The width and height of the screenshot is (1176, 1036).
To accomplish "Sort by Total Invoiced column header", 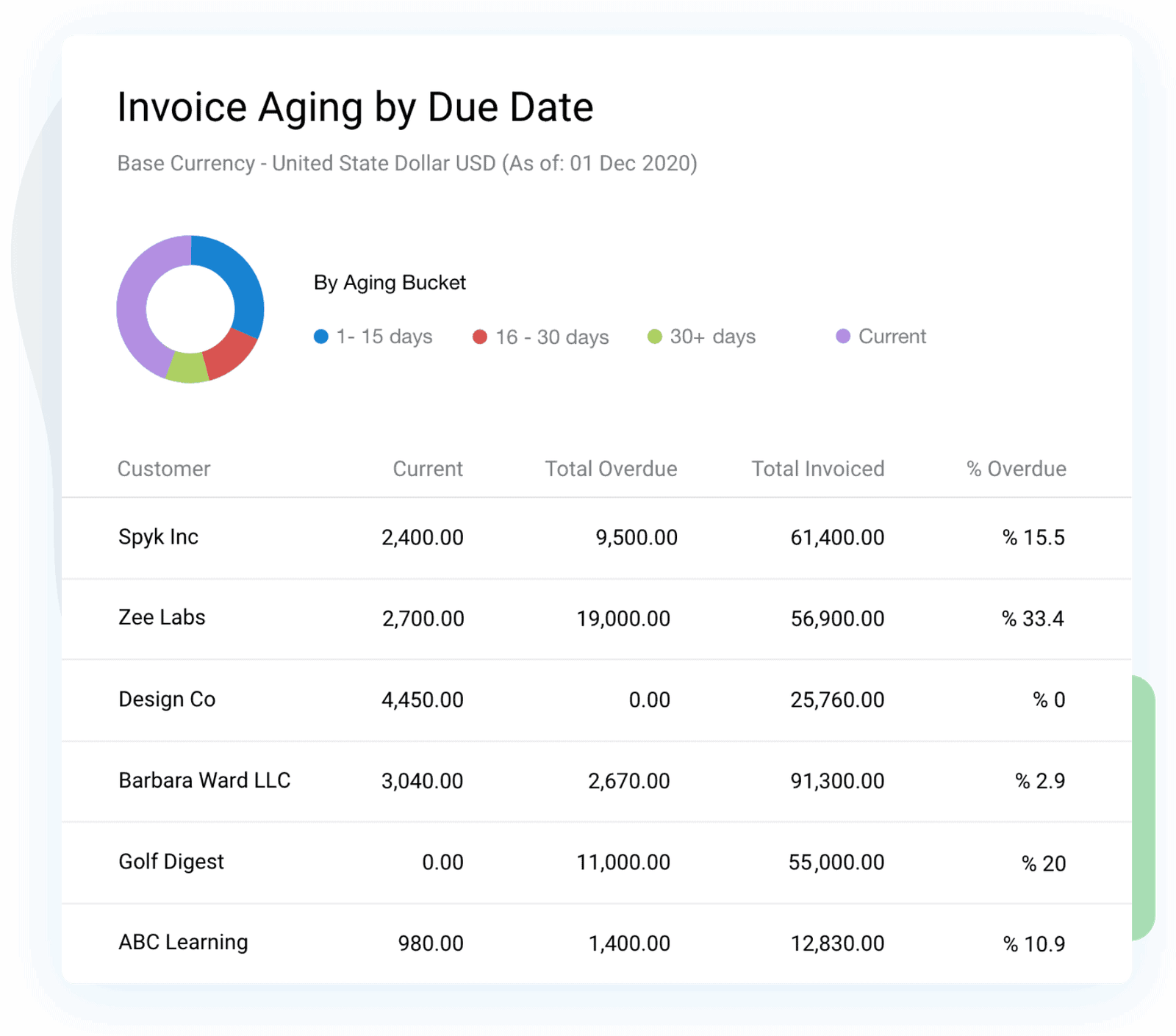I will [817, 469].
